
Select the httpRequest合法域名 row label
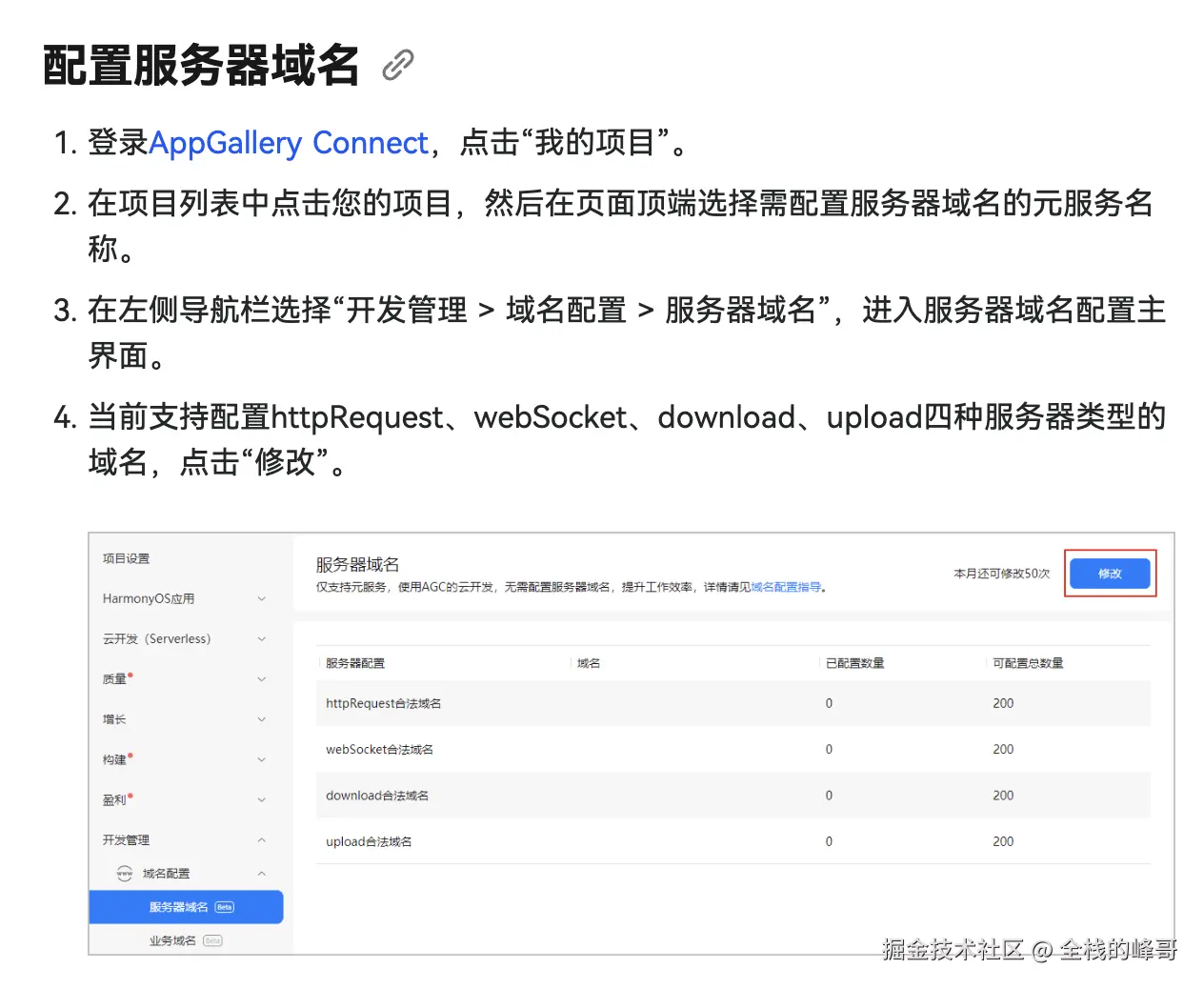383,703
